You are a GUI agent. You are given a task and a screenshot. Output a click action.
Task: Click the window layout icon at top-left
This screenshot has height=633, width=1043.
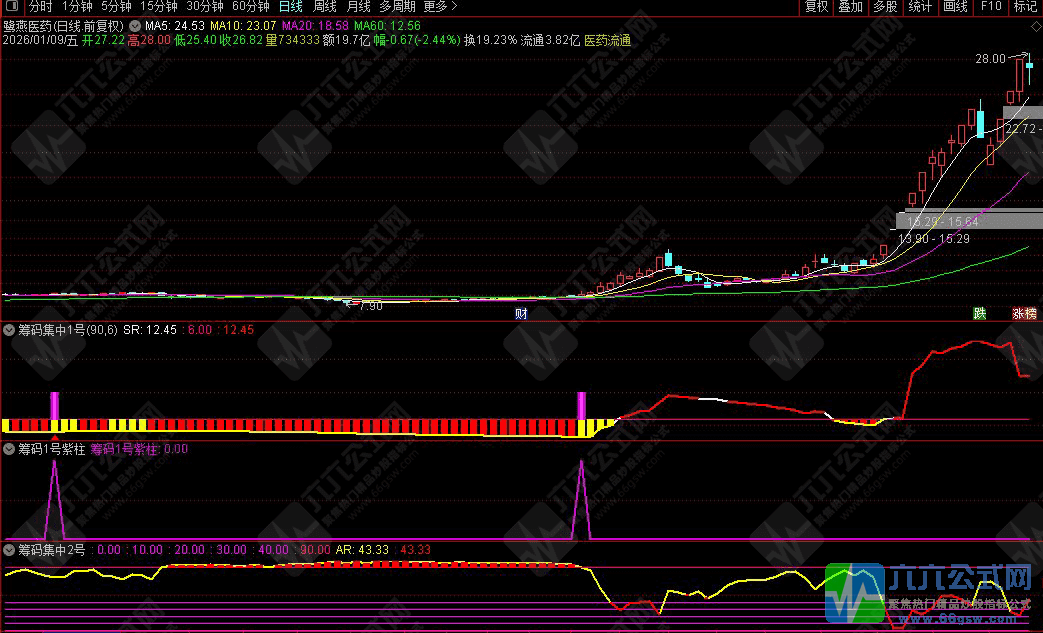(x=10, y=6)
